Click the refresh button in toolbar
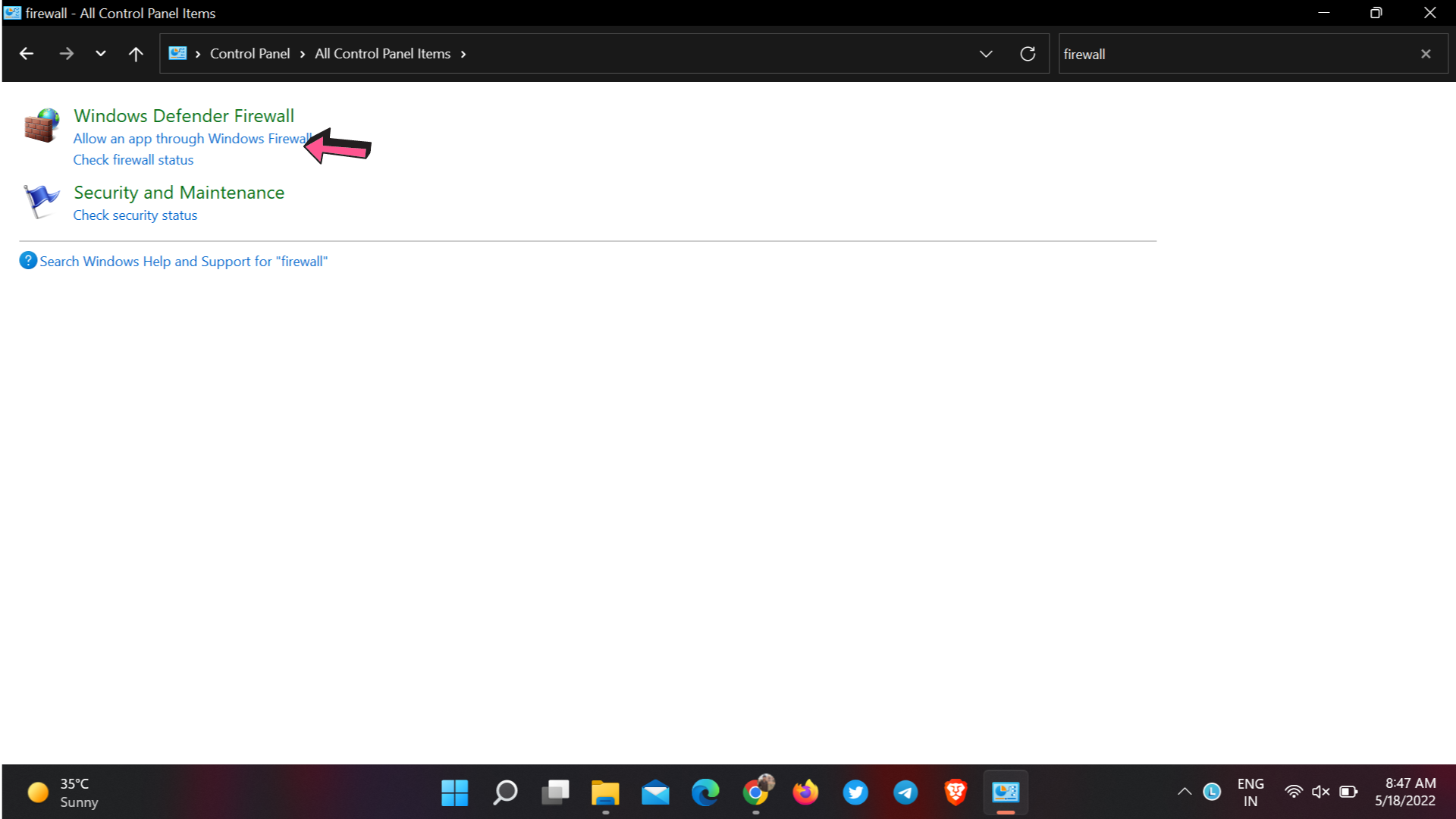Screen dimensions: 1456x819 (x=1028, y=53)
